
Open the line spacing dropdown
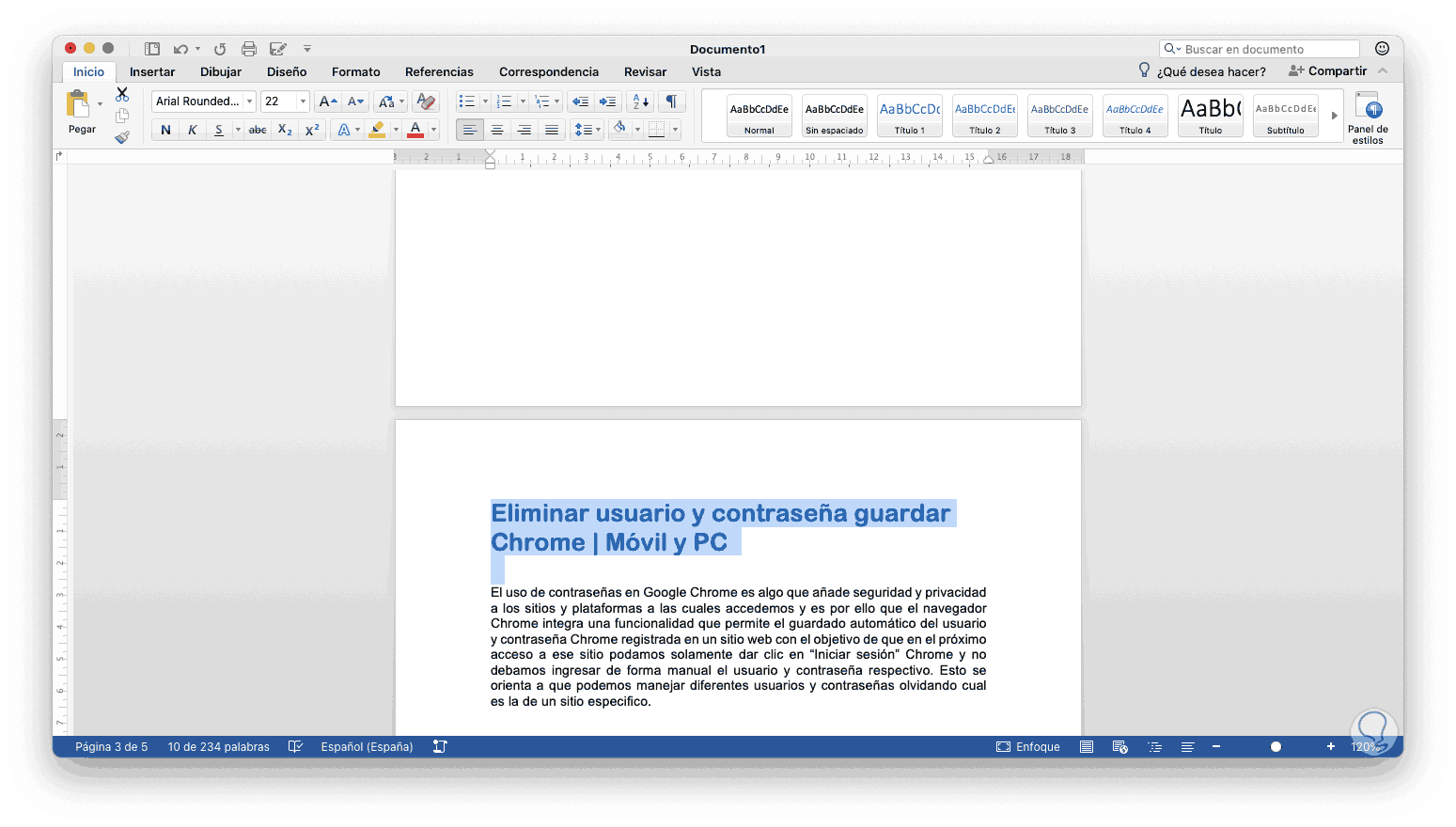click(587, 130)
